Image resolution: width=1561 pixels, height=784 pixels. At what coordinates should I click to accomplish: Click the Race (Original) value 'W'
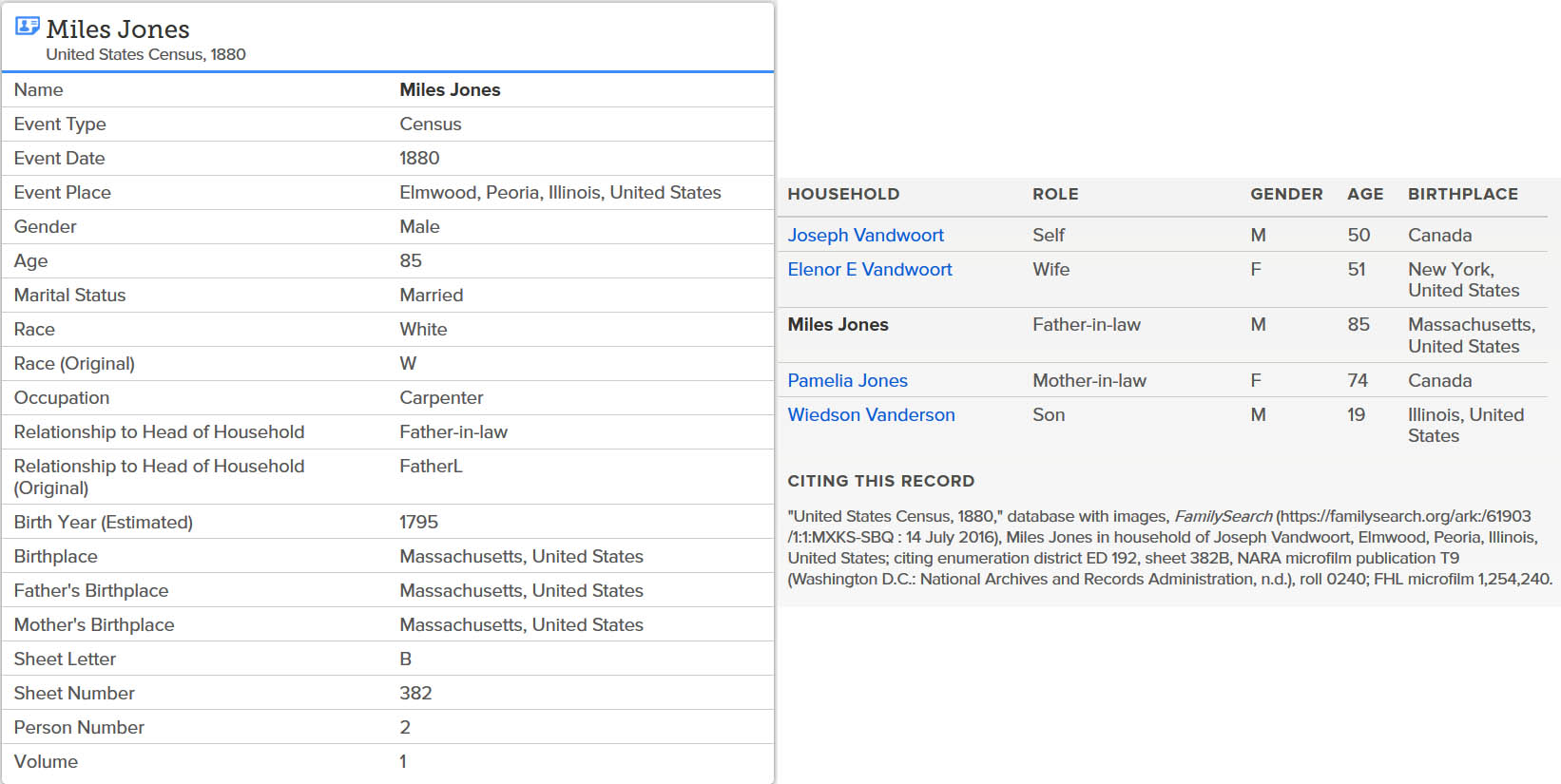(408, 363)
